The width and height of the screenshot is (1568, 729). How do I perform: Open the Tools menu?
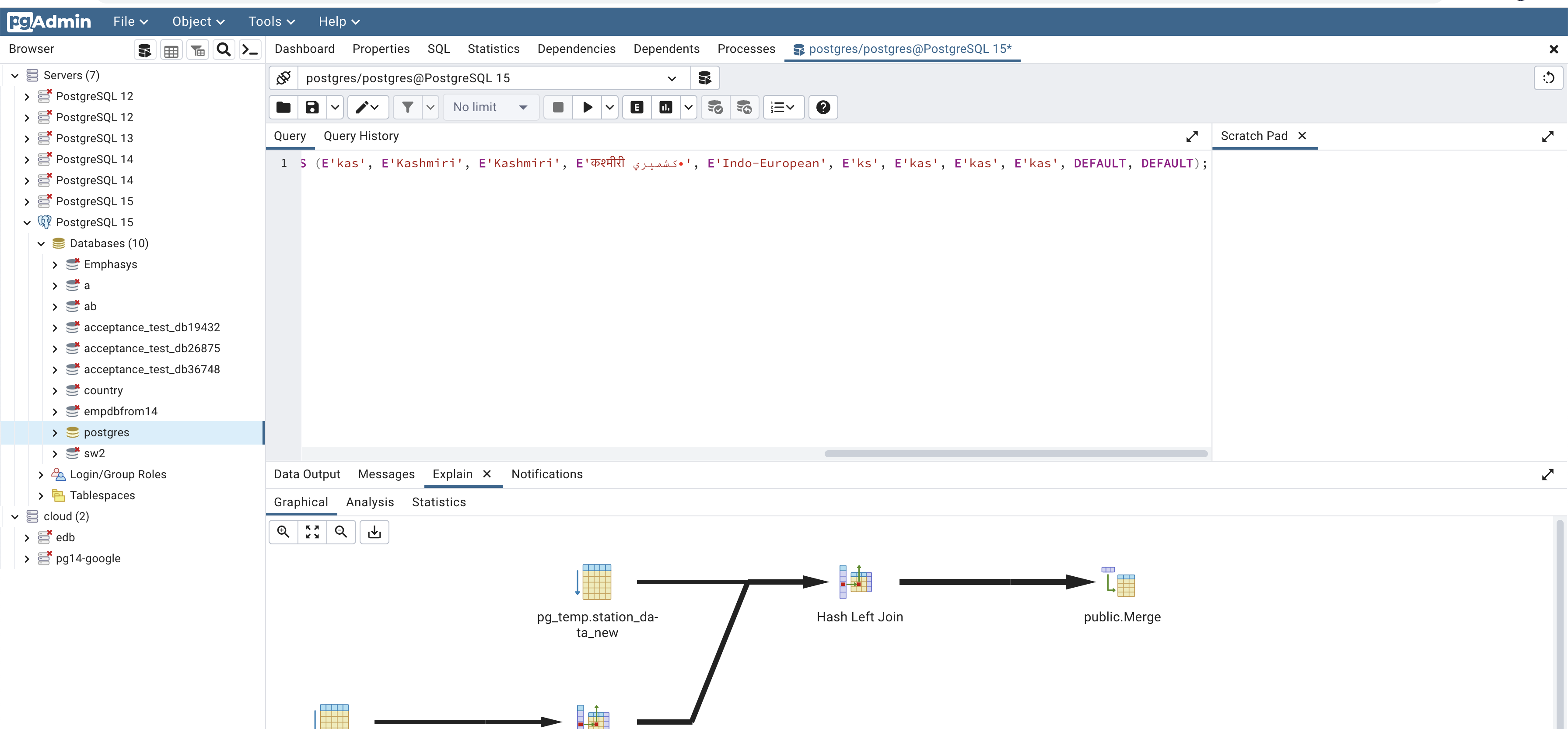coord(270,21)
